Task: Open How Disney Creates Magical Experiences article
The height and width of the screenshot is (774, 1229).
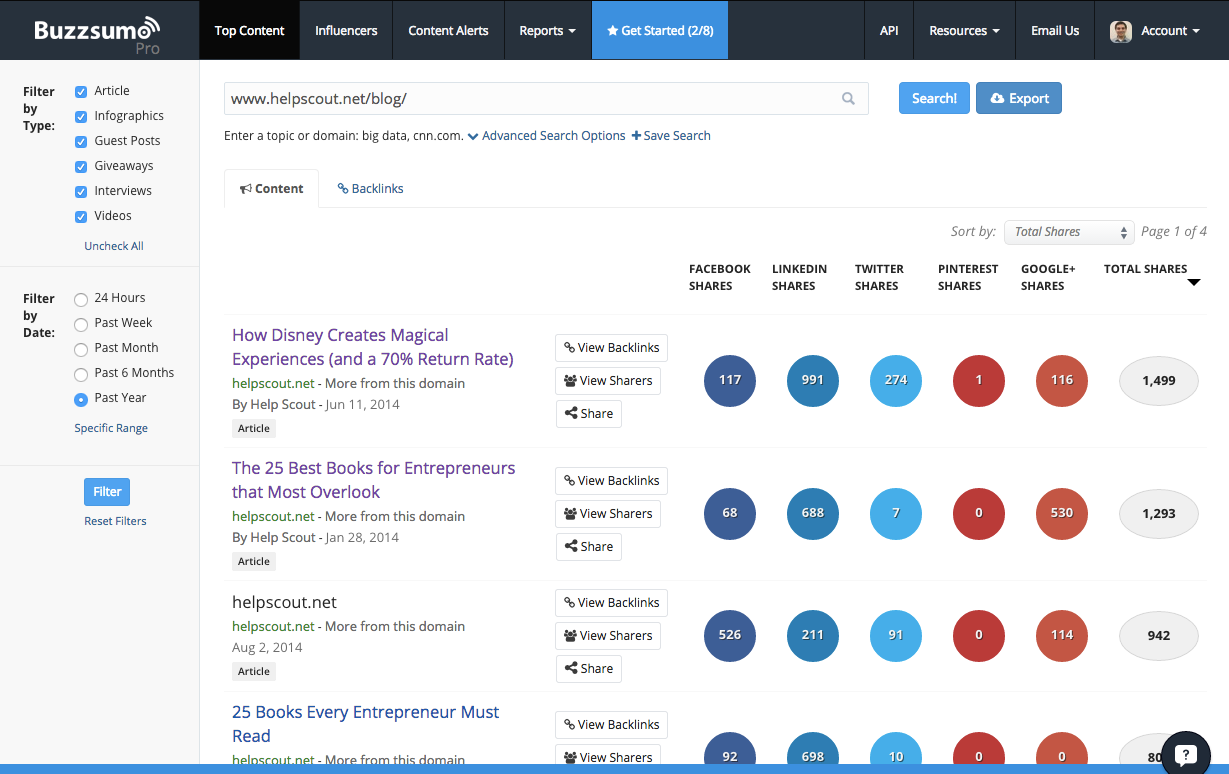Action: (x=373, y=347)
